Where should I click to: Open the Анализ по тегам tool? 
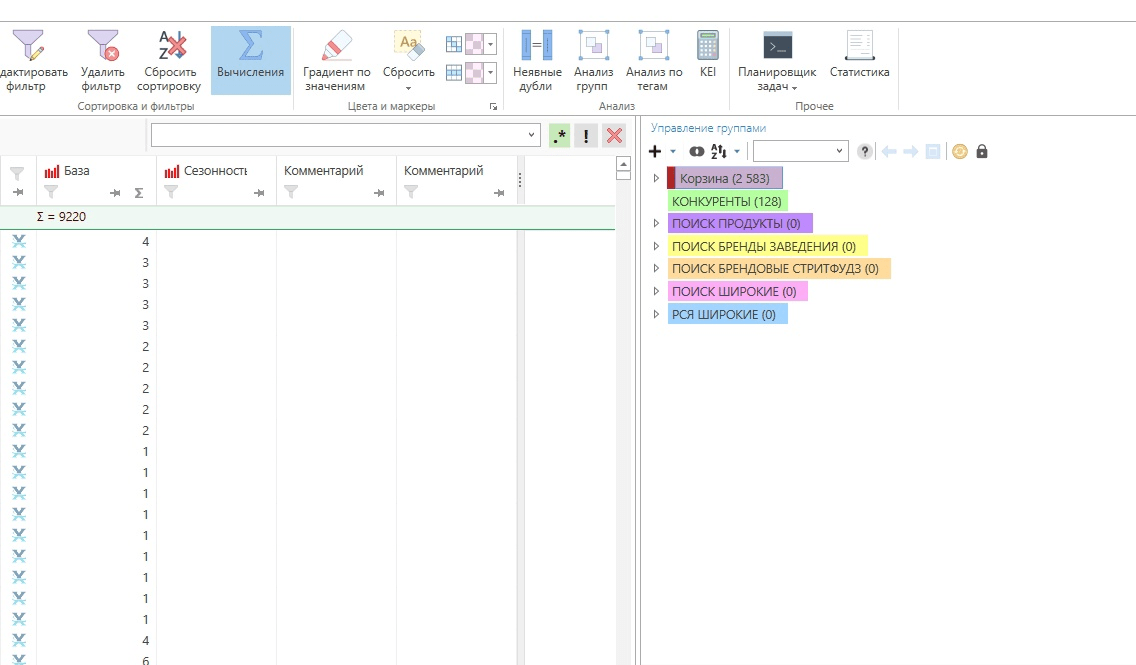pos(653,61)
